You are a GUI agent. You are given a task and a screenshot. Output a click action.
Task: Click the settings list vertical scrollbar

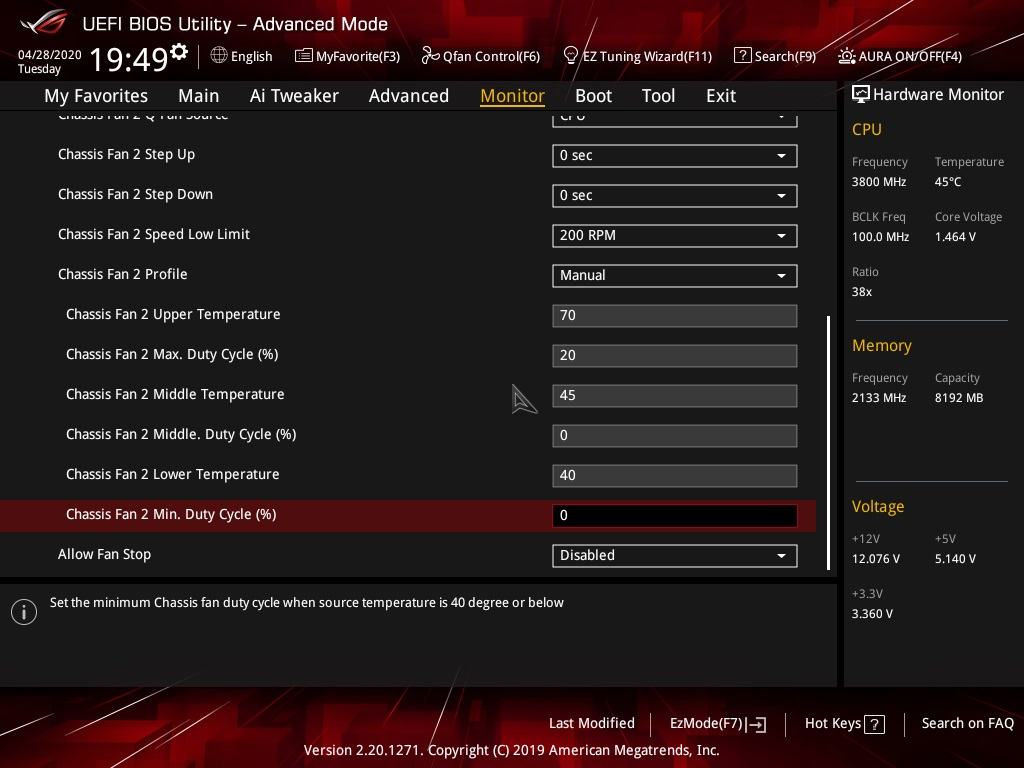[828, 443]
